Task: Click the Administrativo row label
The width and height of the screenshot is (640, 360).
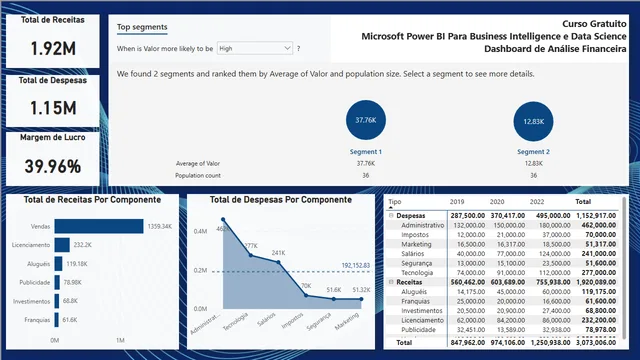Action: point(422,225)
